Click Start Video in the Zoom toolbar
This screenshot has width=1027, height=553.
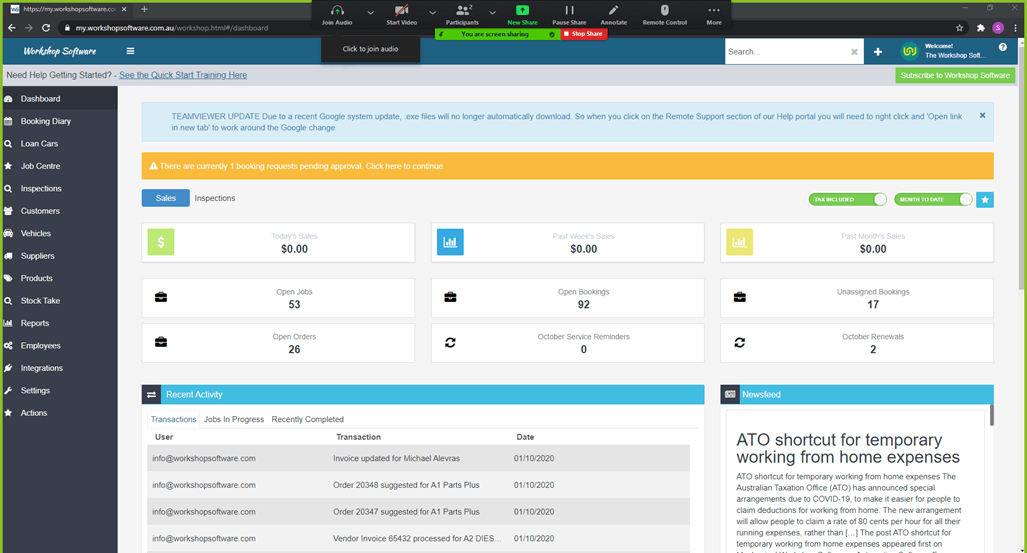point(401,14)
